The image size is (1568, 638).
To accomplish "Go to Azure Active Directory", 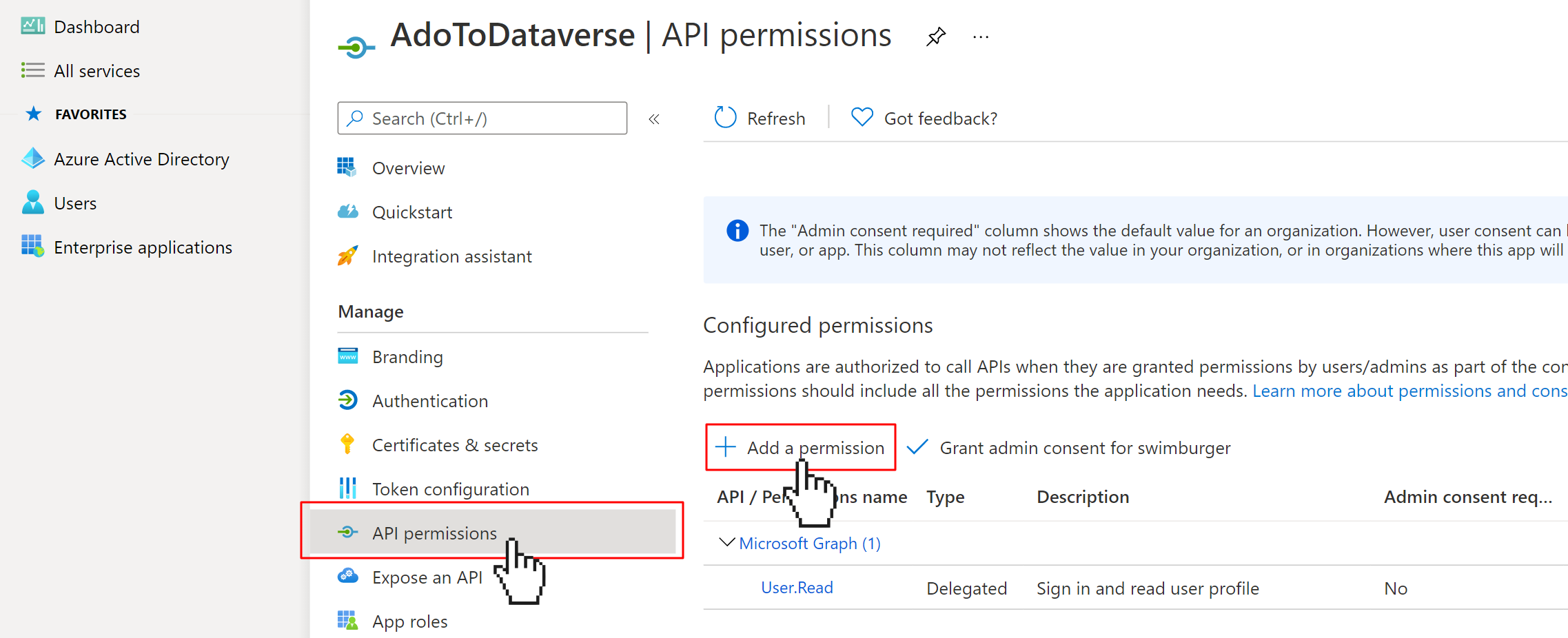I will 141,159.
